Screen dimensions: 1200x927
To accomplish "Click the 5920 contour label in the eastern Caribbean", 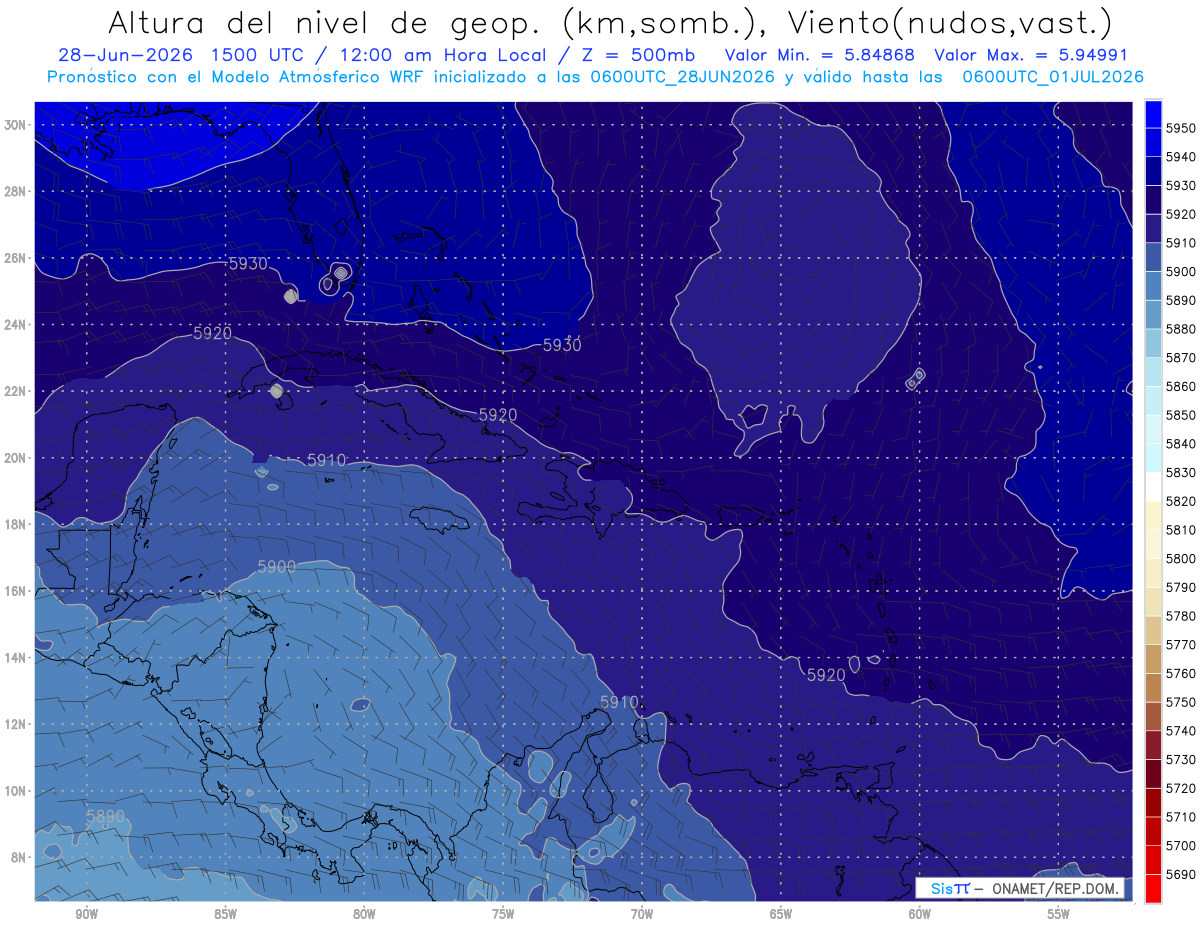I will click(x=826, y=675).
